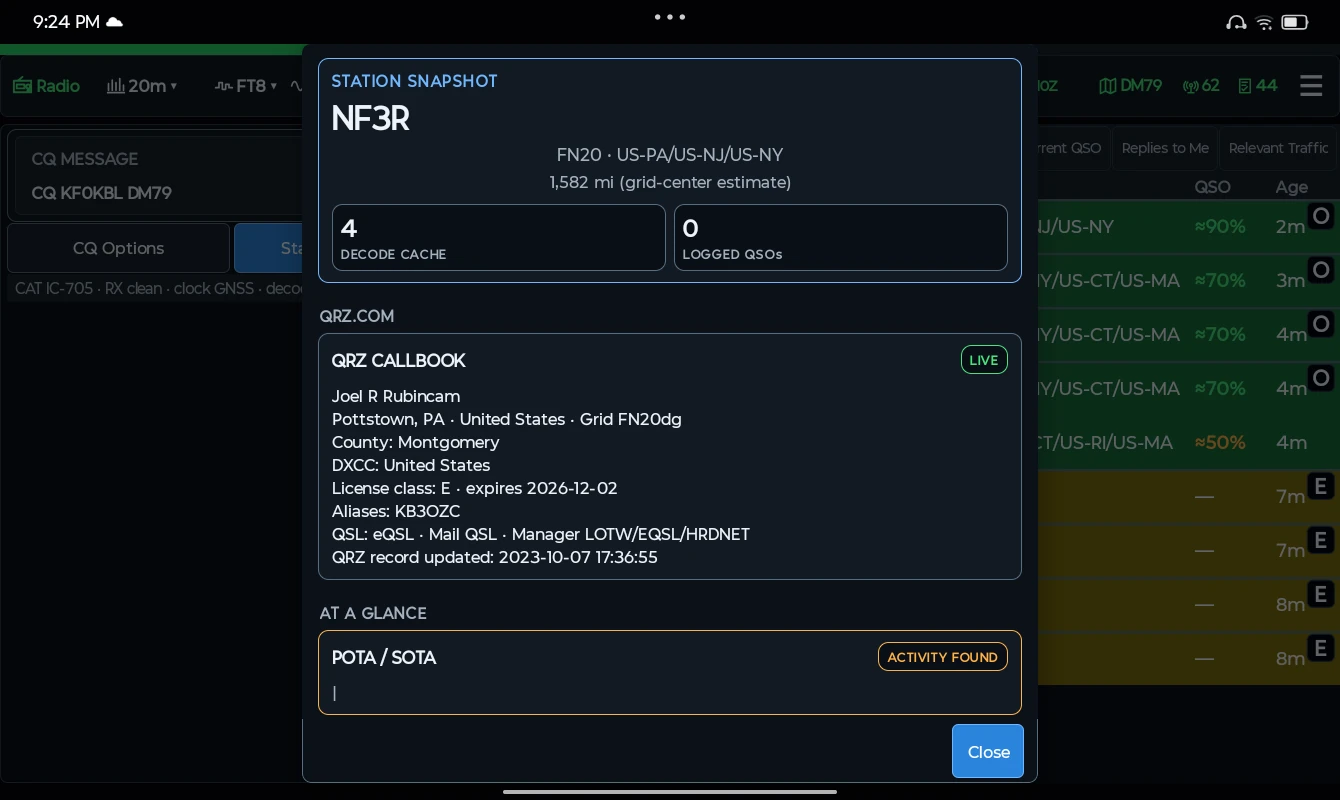Click the Logged QSOs count card
Viewport: 1340px width, 800px height.
pos(840,237)
